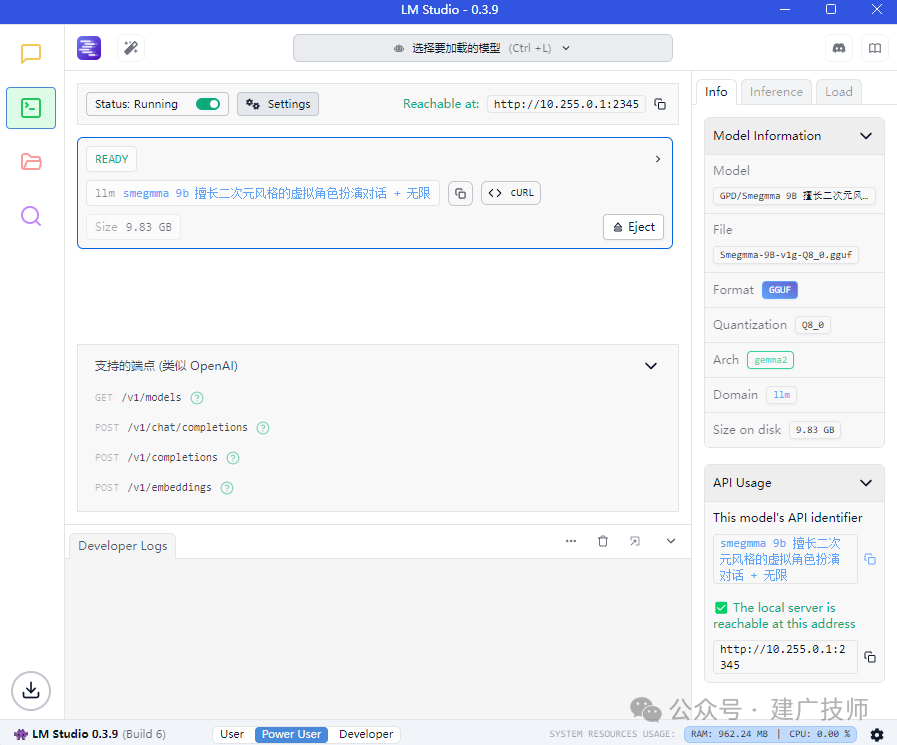This screenshot has width=897, height=745.
Task: Click the GGUF format badge
Action: pyautogui.click(x=780, y=290)
